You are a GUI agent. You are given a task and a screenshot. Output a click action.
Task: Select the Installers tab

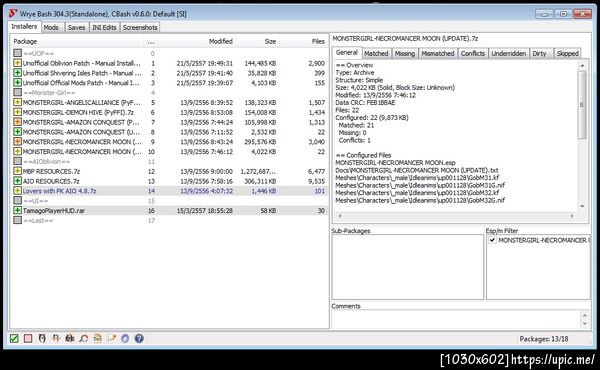coord(24,26)
